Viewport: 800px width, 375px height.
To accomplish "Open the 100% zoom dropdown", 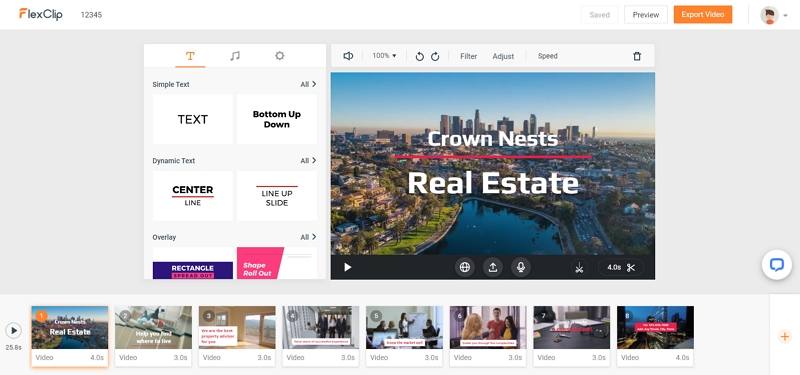I will 384,56.
